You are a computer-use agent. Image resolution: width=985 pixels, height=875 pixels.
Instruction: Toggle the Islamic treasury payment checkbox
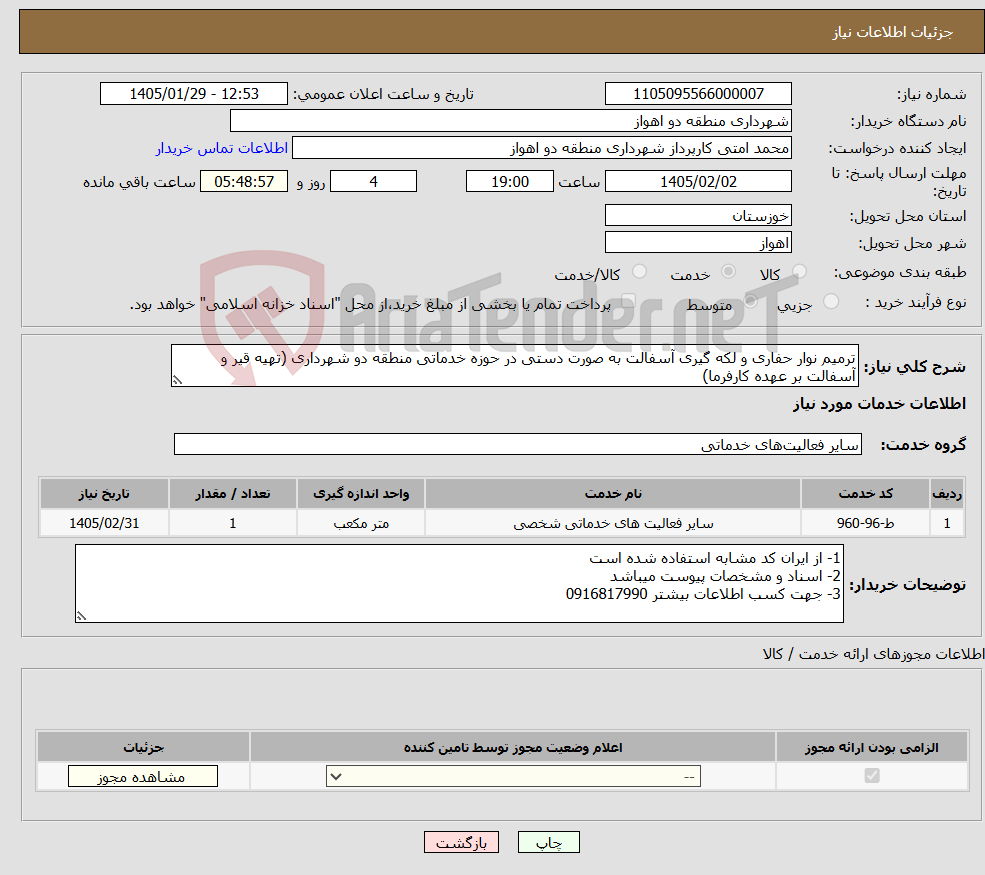[628, 301]
